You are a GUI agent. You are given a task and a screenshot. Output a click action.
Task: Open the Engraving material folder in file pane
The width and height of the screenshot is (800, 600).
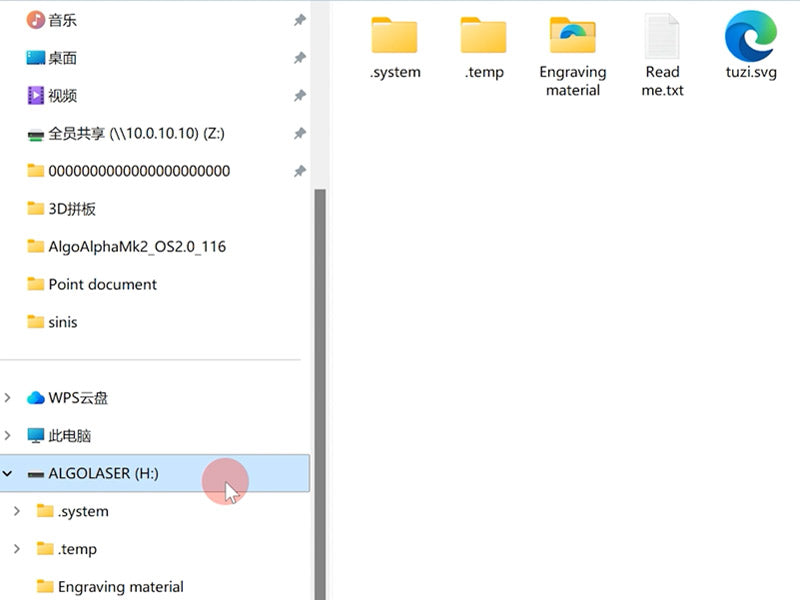click(x=572, y=36)
